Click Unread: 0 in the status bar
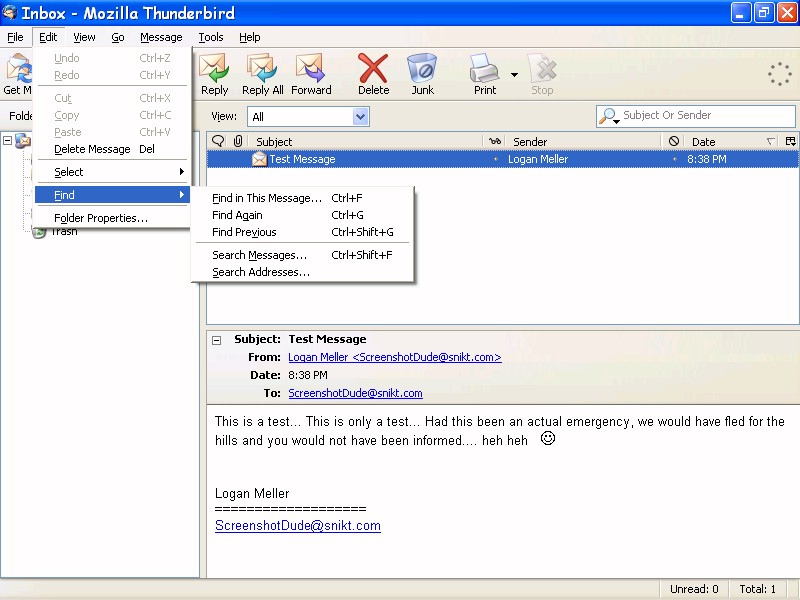 694,589
